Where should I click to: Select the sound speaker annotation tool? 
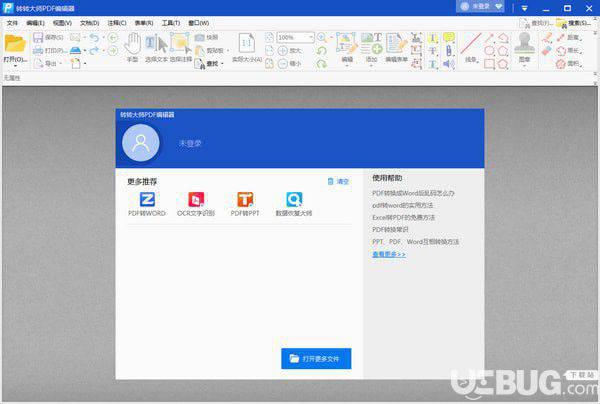click(x=448, y=64)
